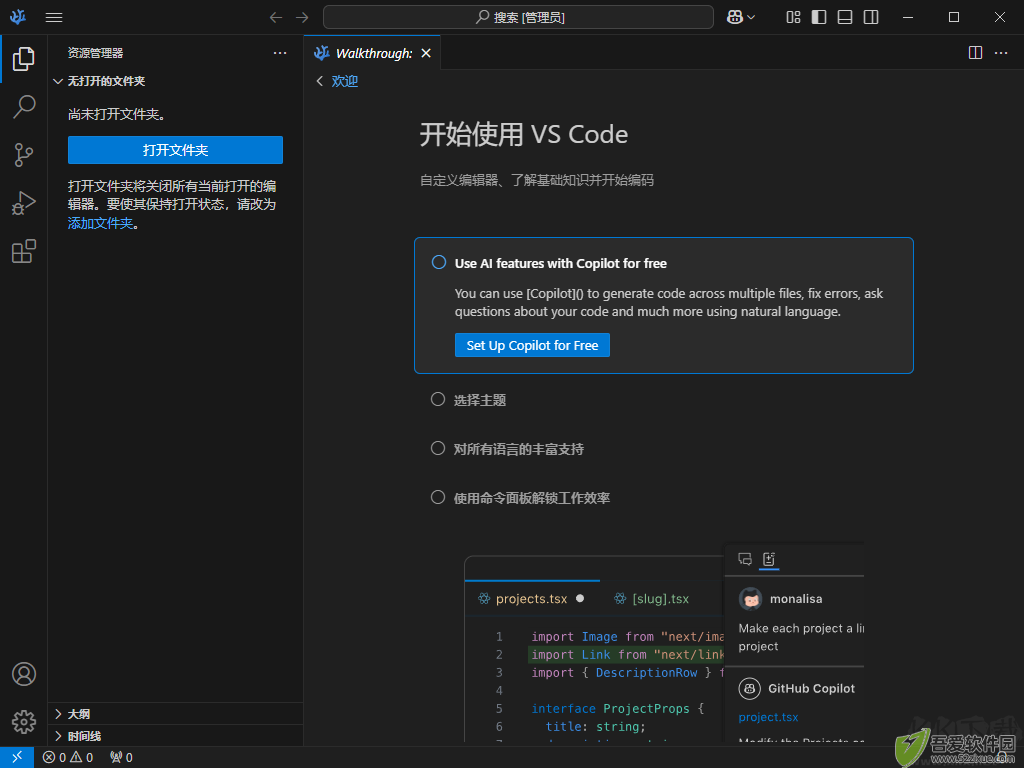This screenshot has width=1024, height=768.
Task: Open the Run and Debug view
Action: coord(24,203)
